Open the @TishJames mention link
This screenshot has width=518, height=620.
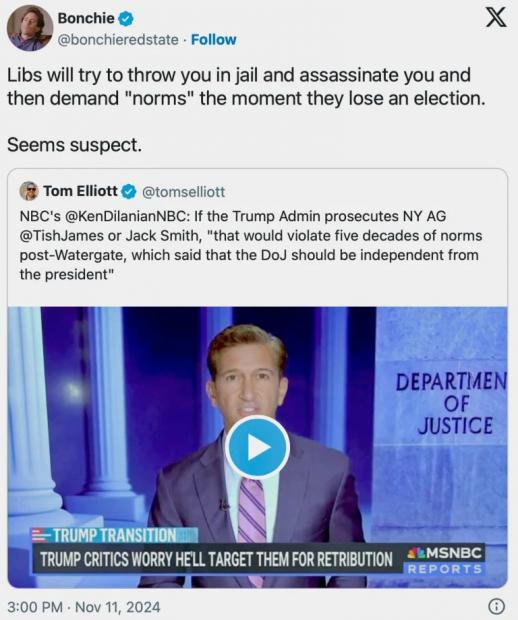point(62,236)
